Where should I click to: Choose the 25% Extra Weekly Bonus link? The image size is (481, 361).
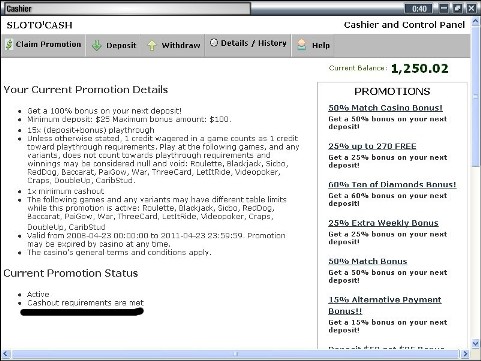coord(383,223)
